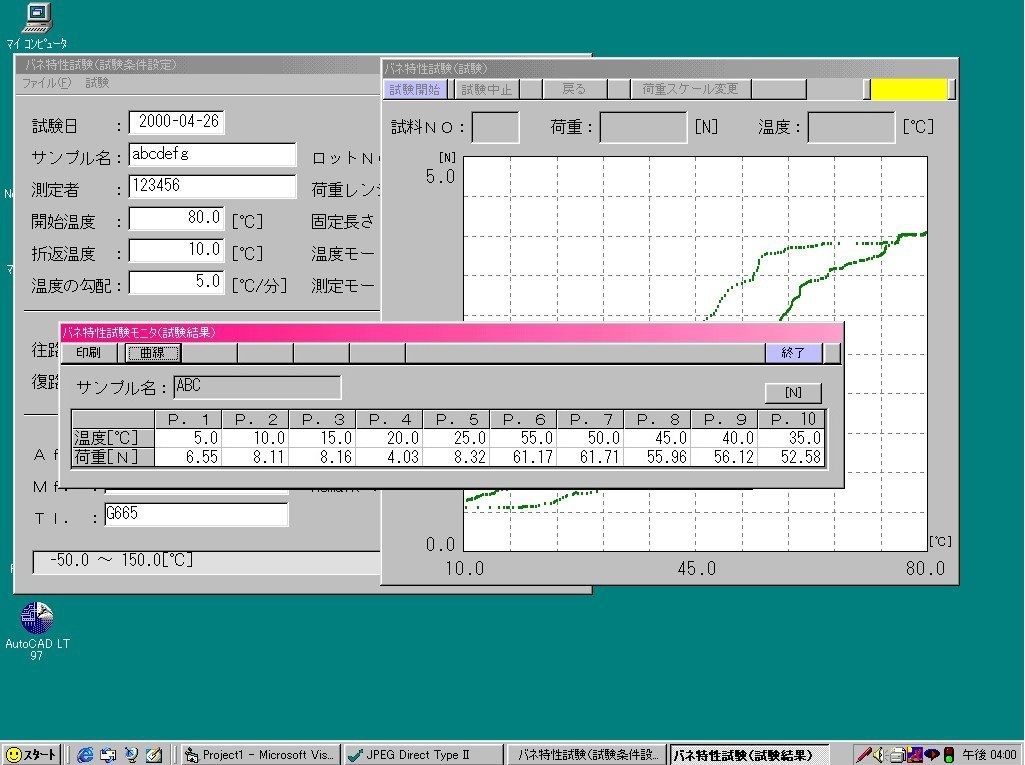Screen dimensions: 1025x765
Task: Click the 戻る button in test window
Action: pos(574,89)
